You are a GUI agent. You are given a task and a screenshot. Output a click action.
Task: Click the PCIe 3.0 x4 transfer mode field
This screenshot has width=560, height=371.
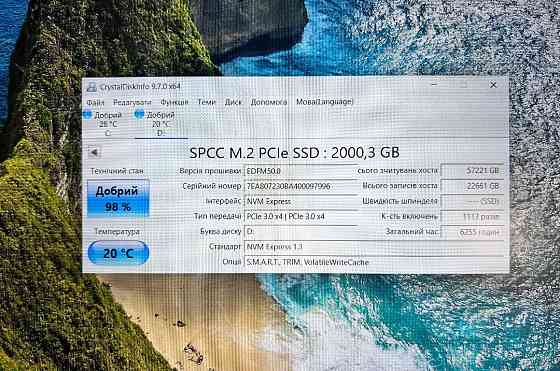pyautogui.click(x=301, y=216)
